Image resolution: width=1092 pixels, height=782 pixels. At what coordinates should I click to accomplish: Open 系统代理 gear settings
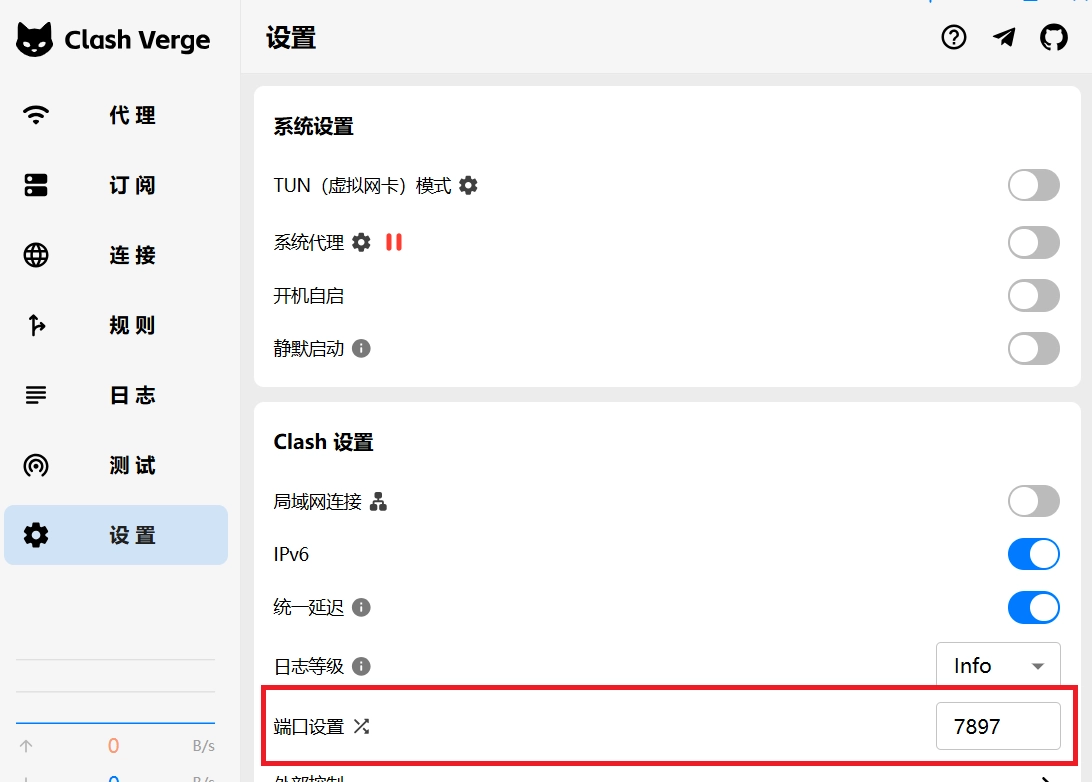[x=361, y=242]
